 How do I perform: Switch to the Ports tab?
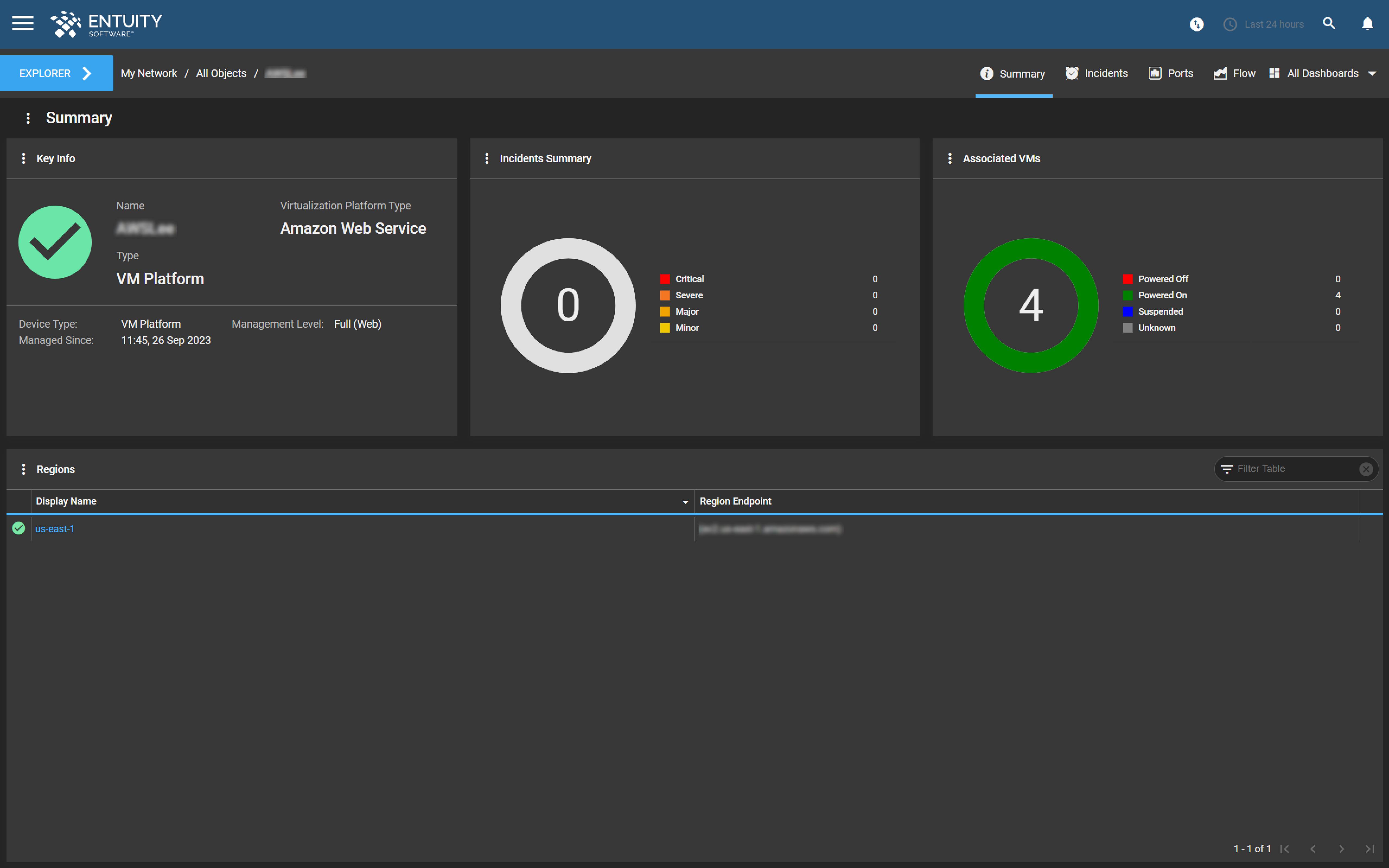pyautogui.click(x=1171, y=74)
